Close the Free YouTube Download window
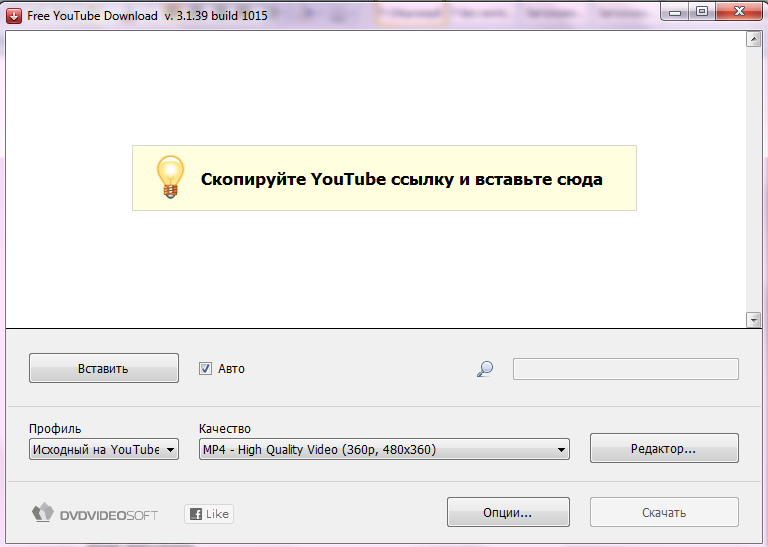This screenshot has height=547, width=768. (739, 12)
